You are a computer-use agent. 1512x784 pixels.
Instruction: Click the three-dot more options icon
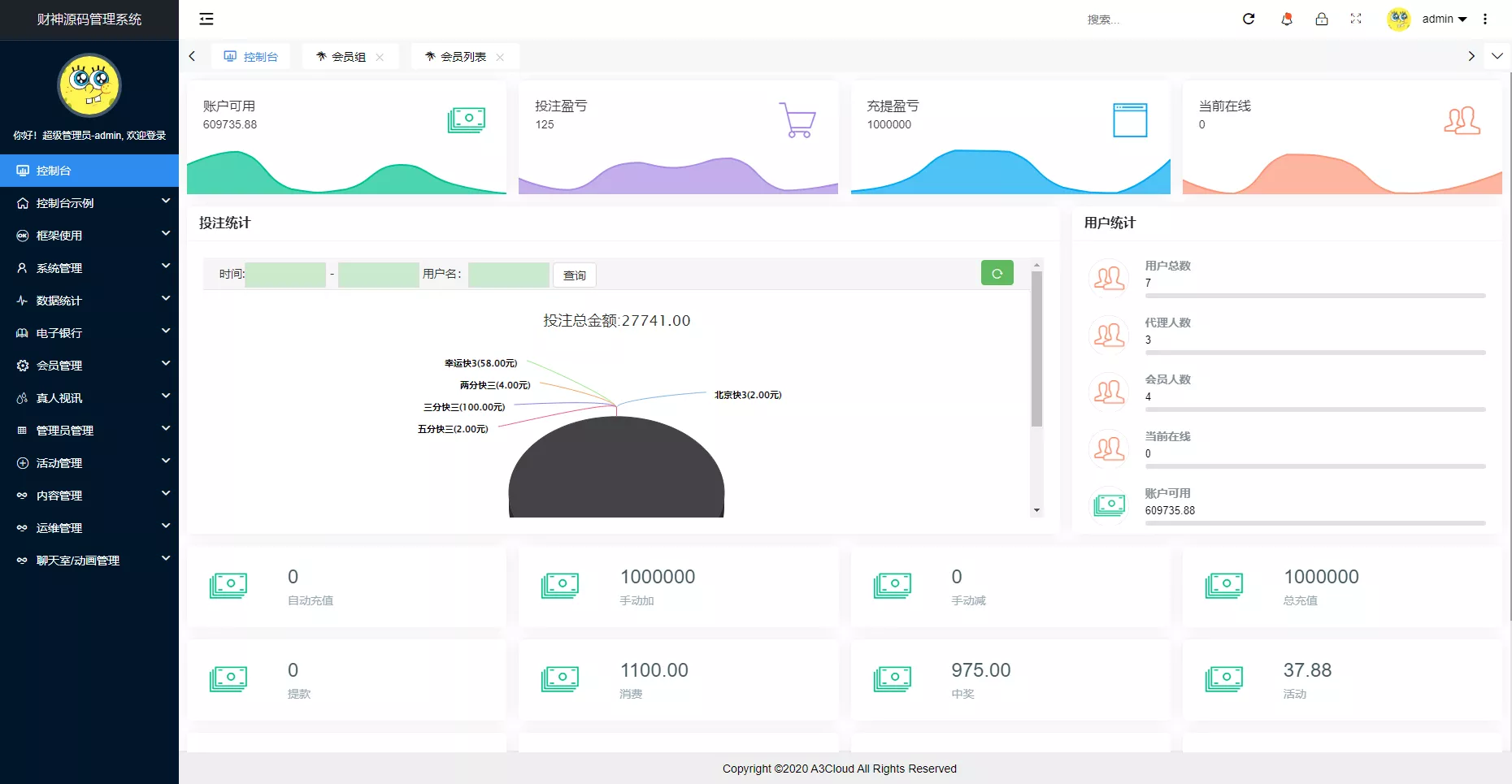point(1485,19)
